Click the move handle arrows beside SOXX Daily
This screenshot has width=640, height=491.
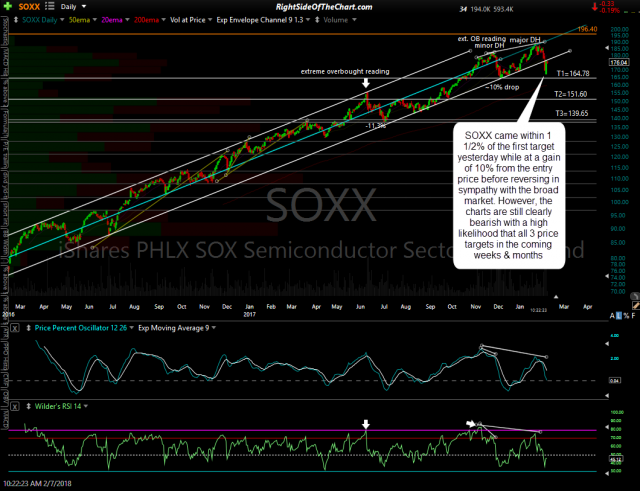[16, 20]
